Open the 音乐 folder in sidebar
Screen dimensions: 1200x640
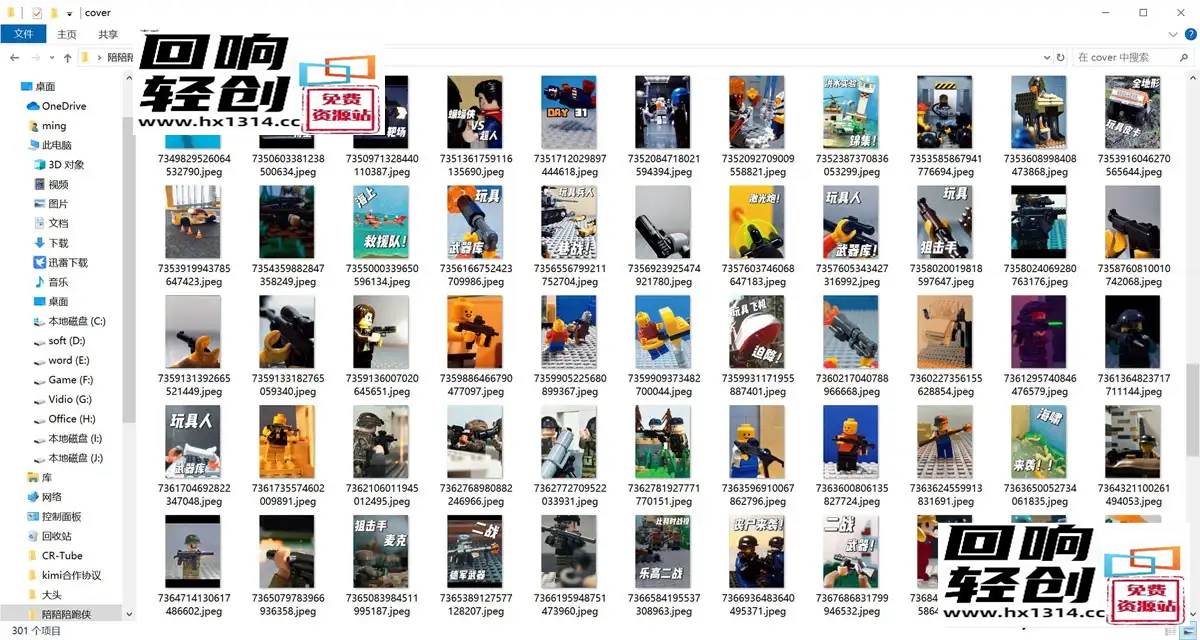click(x=58, y=282)
